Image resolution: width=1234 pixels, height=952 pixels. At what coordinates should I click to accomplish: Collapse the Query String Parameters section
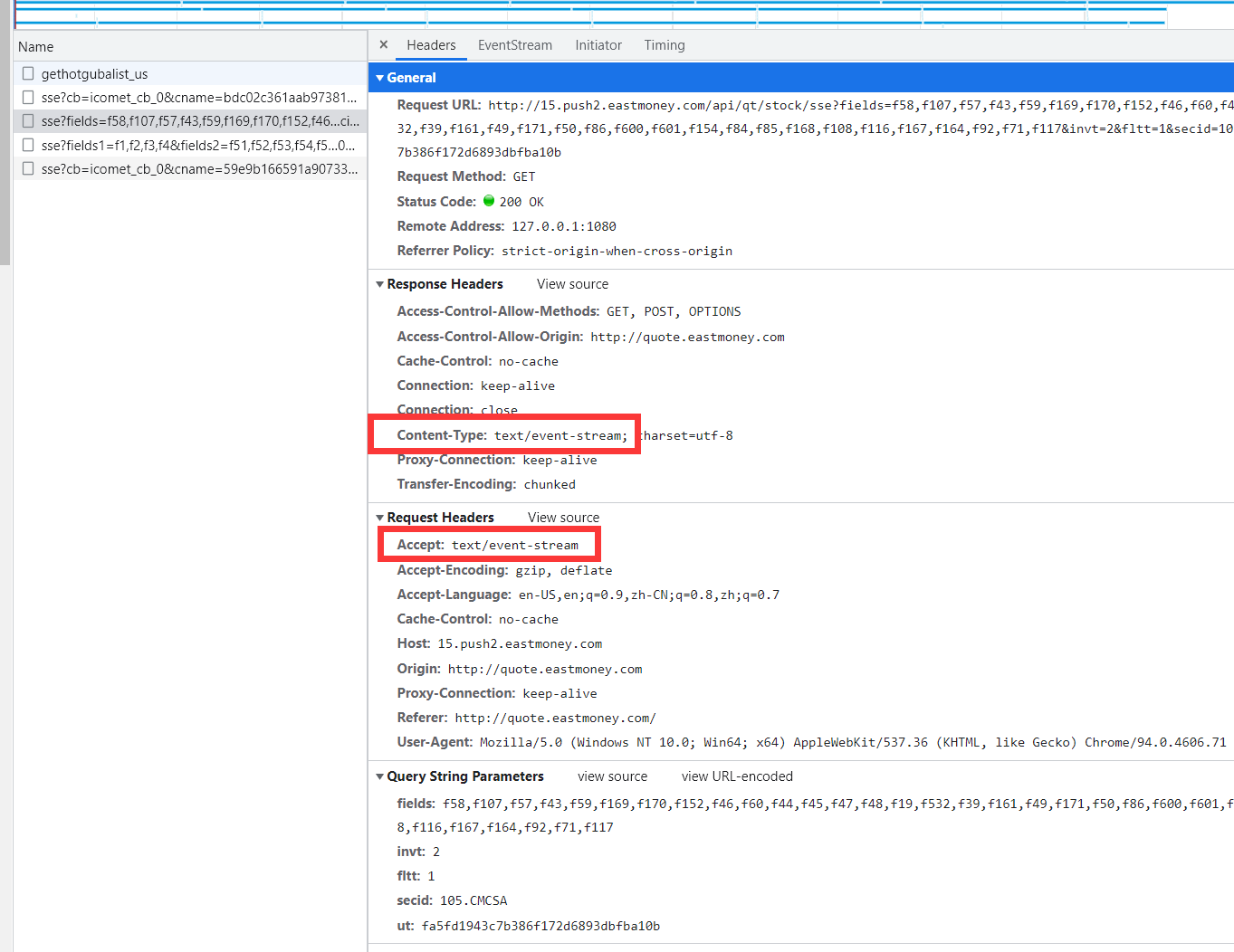(379, 776)
